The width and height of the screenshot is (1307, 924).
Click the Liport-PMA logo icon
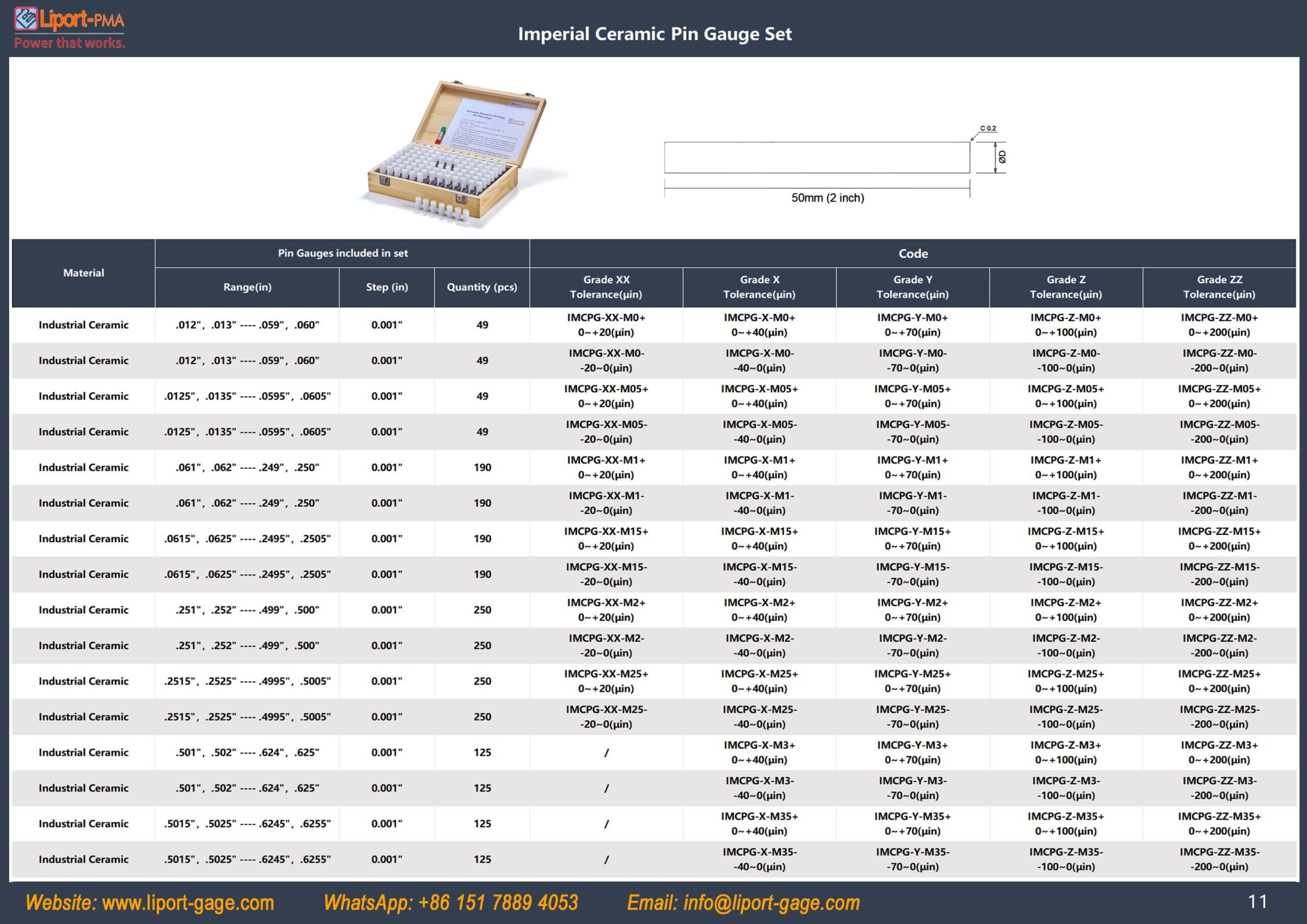click(x=26, y=18)
